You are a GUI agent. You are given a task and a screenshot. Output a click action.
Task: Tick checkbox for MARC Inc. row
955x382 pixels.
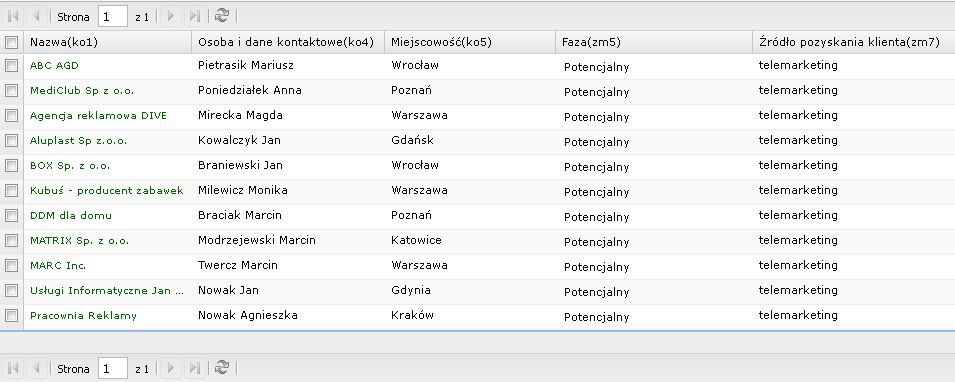[11, 266]
